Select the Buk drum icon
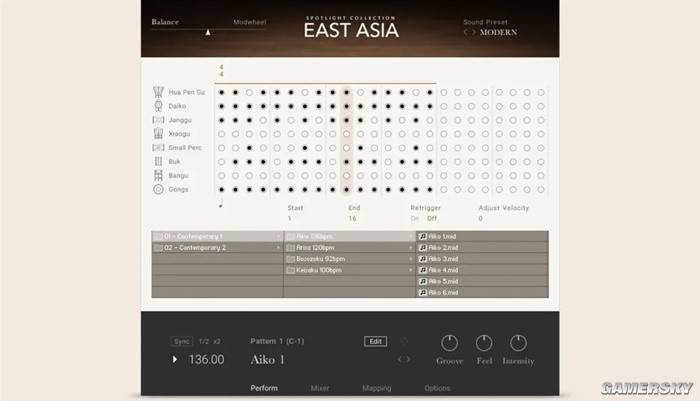This screenshot has width=700, height=401. pos(158,161)
